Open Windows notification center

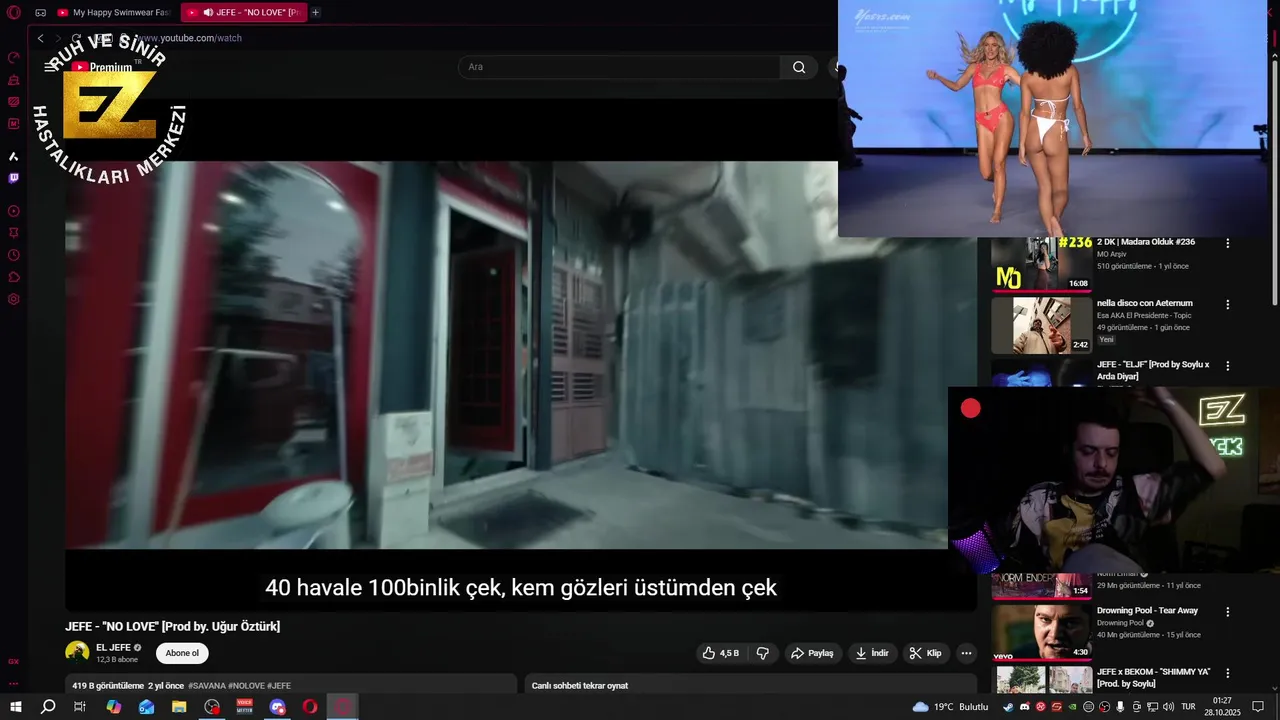click(1259, 707)
